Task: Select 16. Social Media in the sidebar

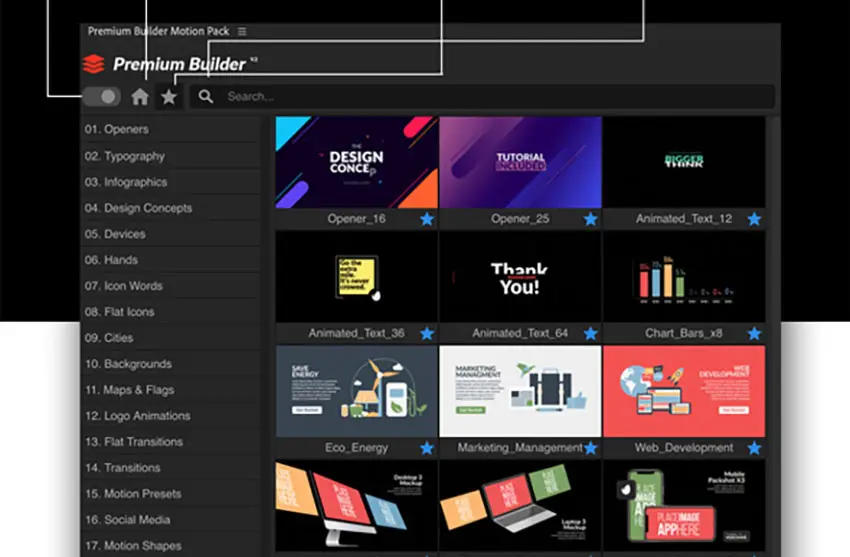Action: tap(170, 520)
